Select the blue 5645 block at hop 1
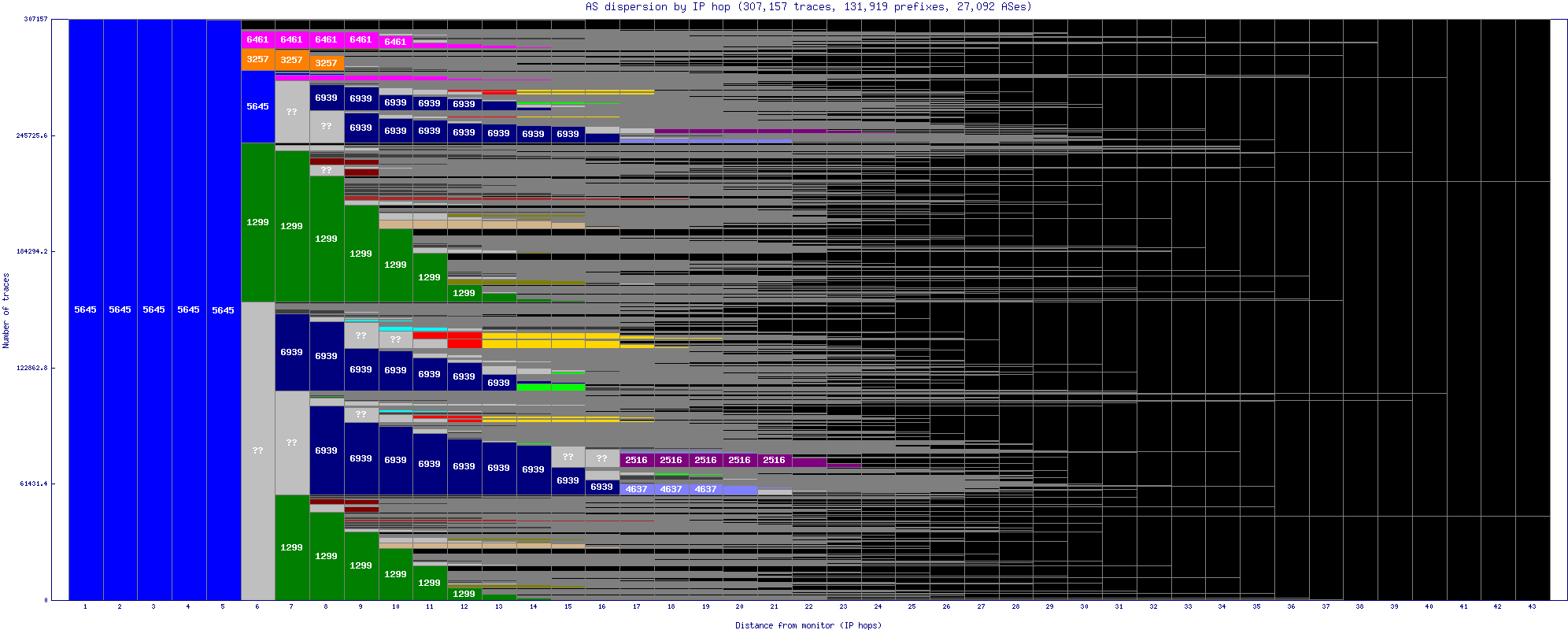Viewport: 1568px width, 630px height. coord(86,309)
